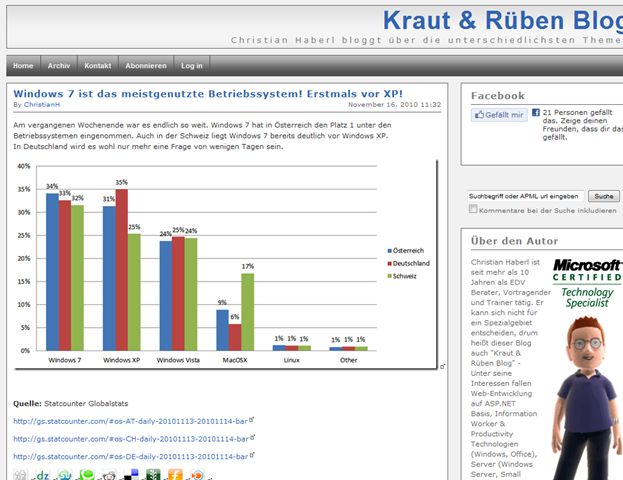623x480 pixels.
Task: Click the post date November 16, 2010 11:32
Action: click(395, 105)
